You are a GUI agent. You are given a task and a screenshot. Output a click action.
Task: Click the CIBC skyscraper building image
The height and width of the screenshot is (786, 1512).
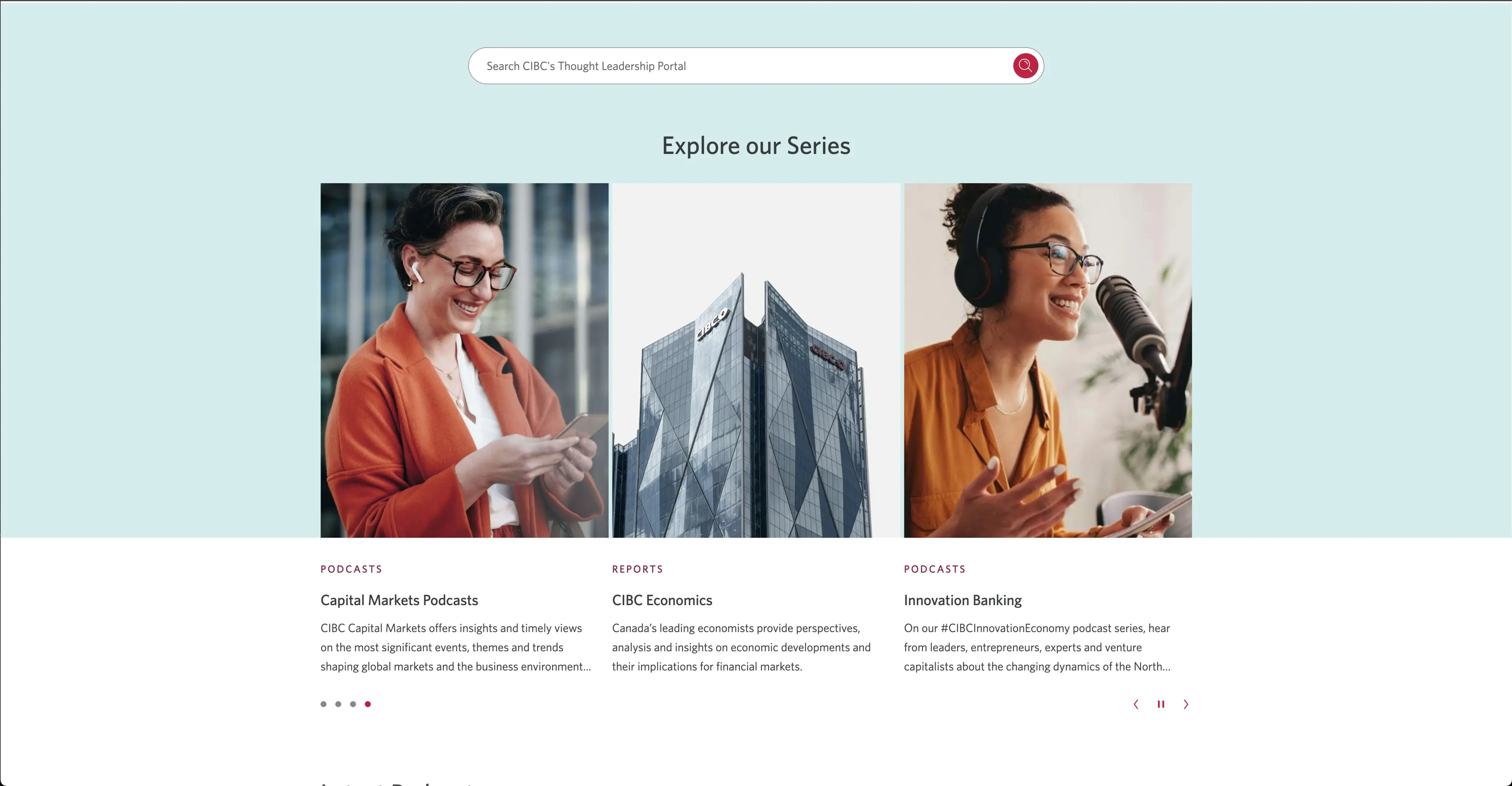pos(756,360)
